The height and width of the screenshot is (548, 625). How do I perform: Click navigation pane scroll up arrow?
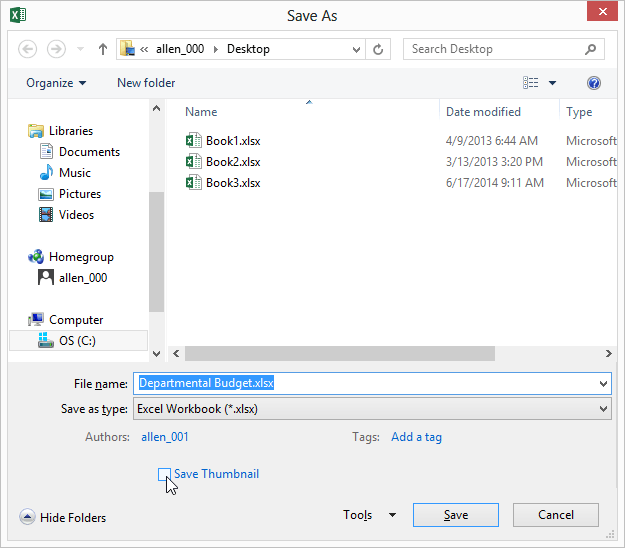157,108
